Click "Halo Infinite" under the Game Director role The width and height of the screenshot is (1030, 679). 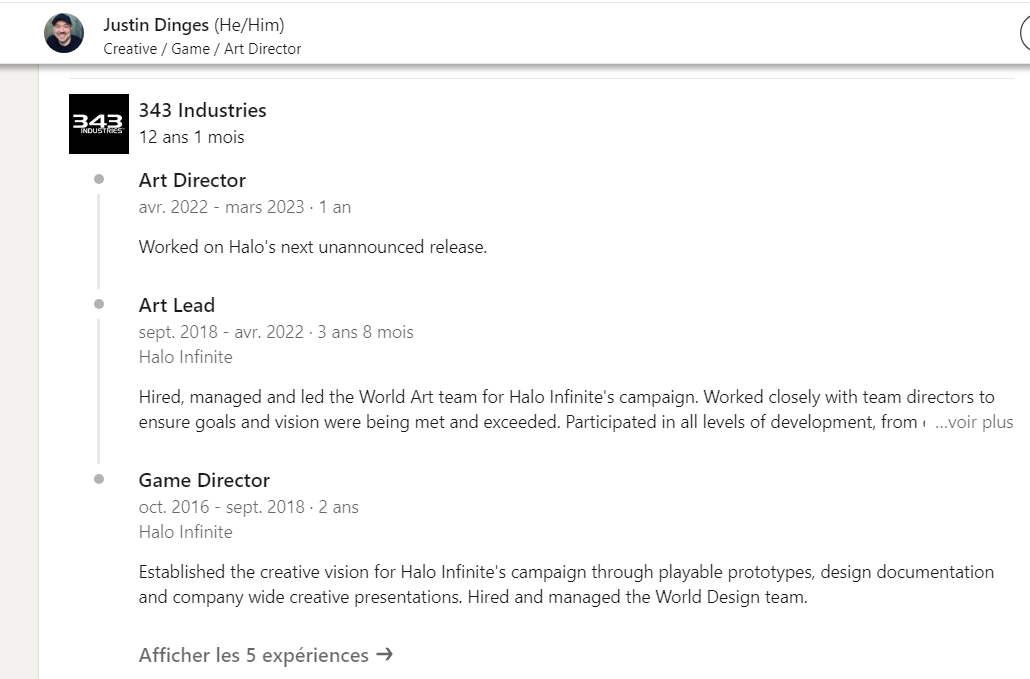coord(185,532)
